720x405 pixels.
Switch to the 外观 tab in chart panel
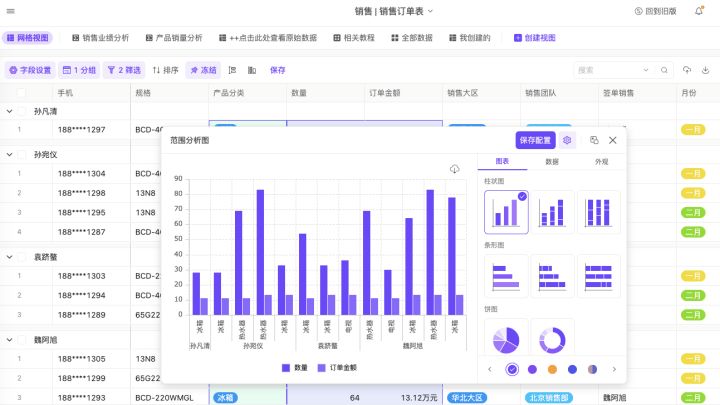click(x=602, y=162)
